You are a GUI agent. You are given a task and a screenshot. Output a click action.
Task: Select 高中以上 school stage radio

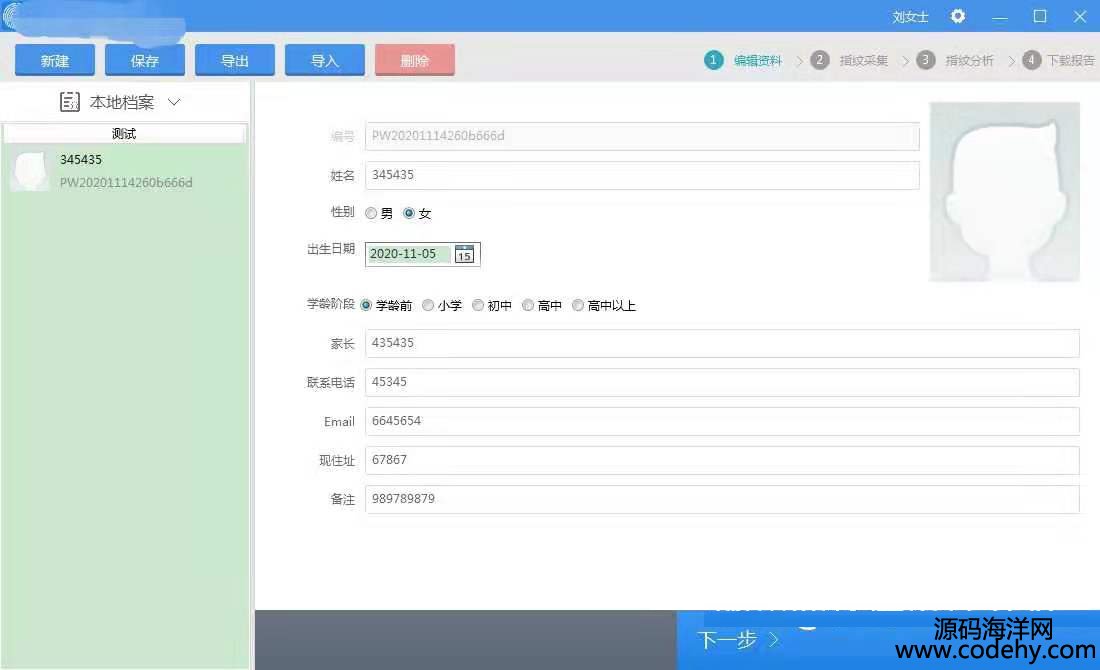577,305
